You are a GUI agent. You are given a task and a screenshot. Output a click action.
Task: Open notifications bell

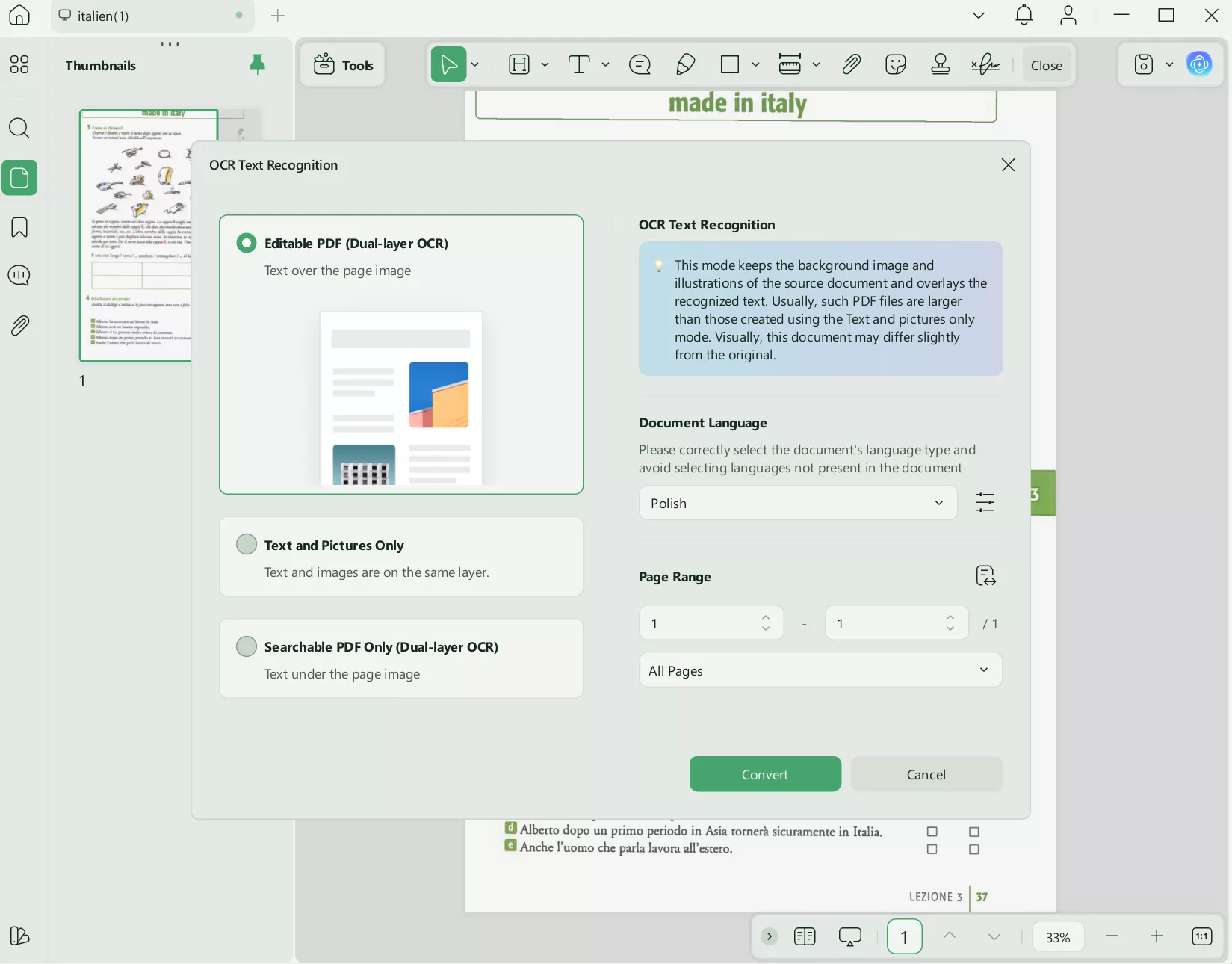click(x=1024, y=15)
